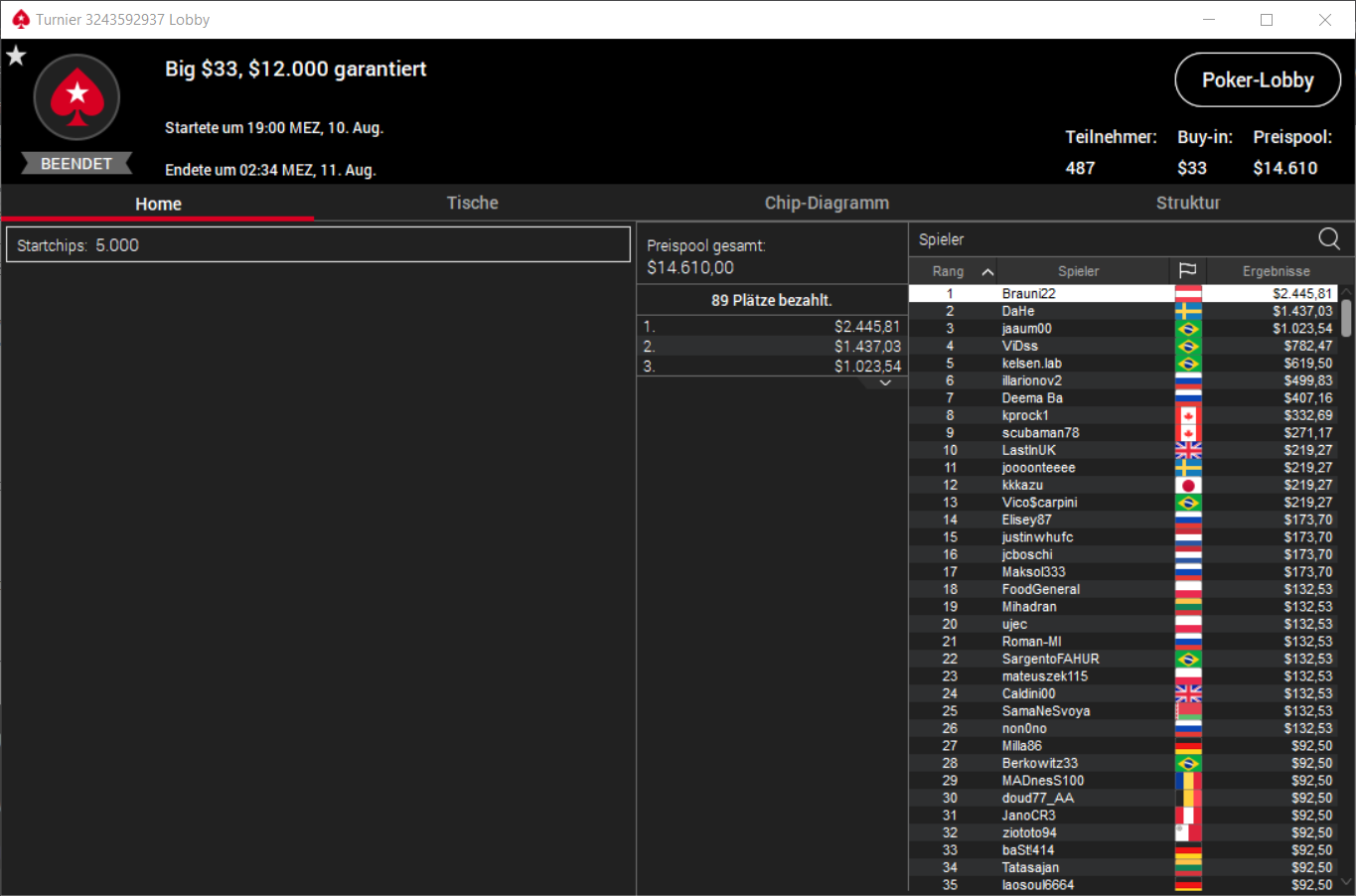1356x896 pixels.
Task: Click the flag column header icon
Action: (x=1187, y=270)
